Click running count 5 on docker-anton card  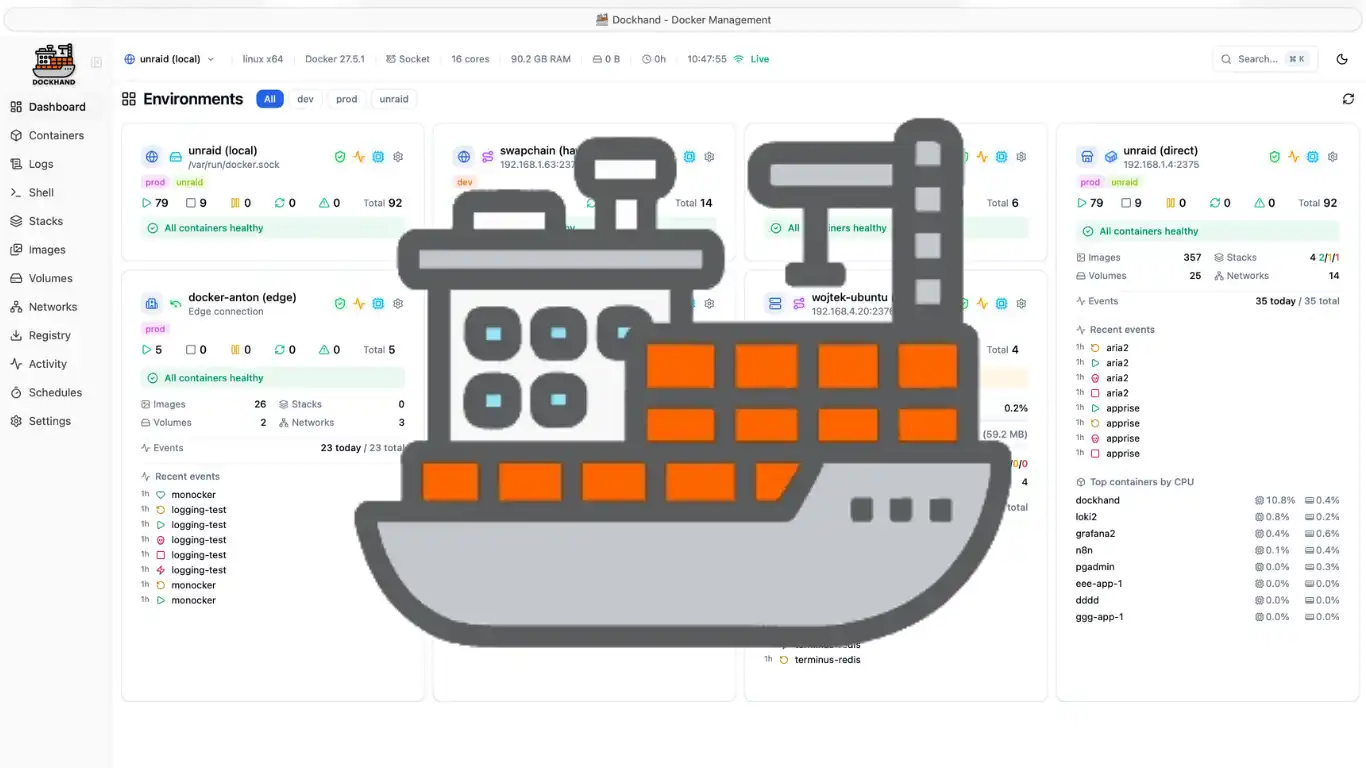coord(151,350)
